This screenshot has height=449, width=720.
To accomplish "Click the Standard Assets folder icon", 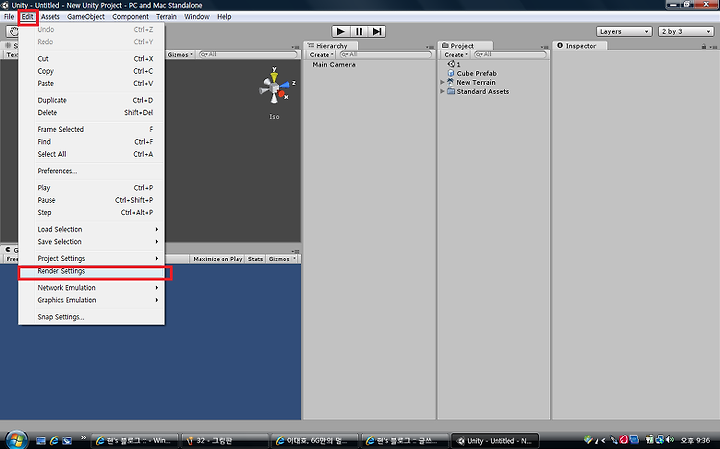I will pos(451,91).
